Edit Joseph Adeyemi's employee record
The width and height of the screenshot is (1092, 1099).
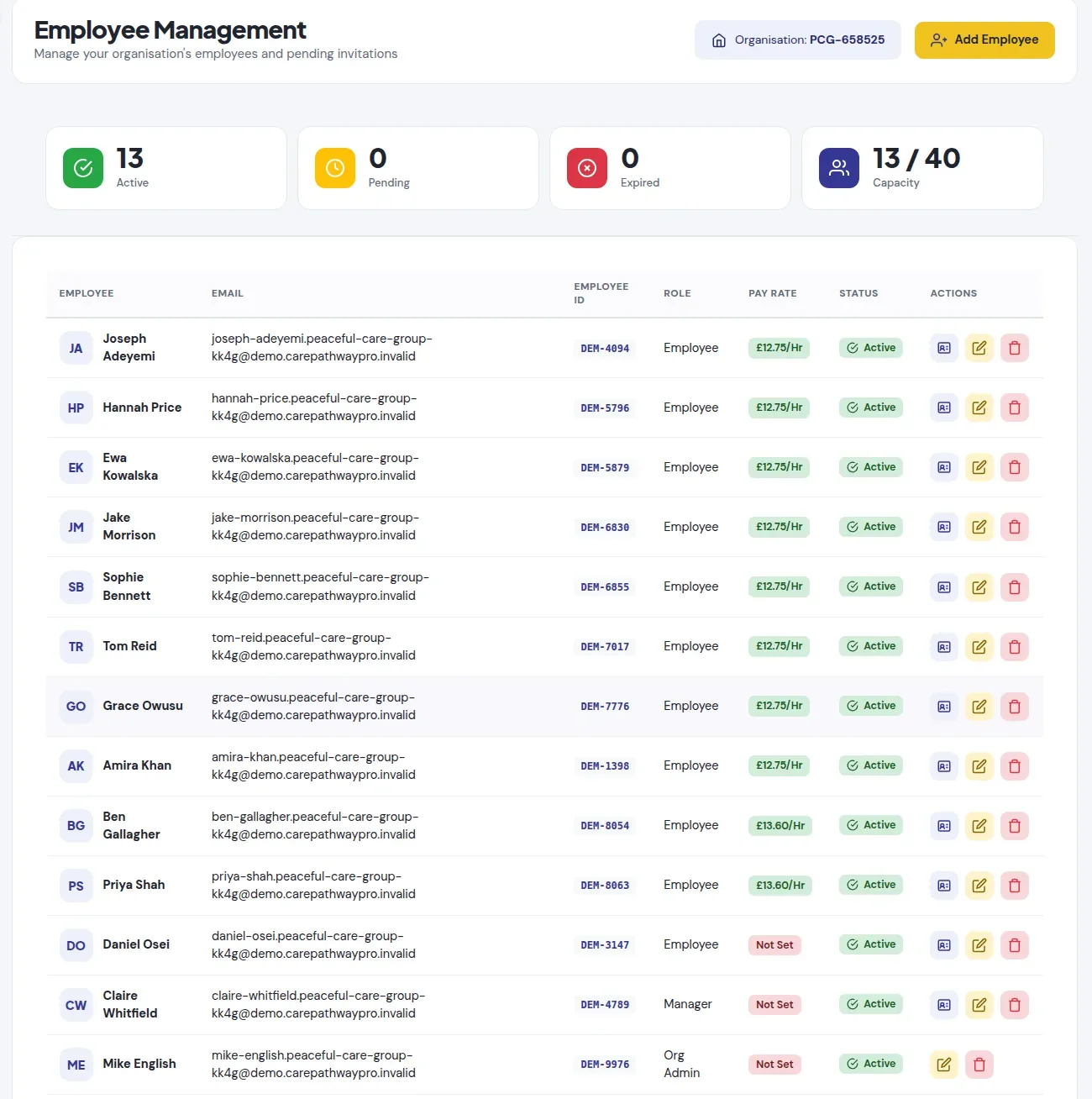[979, 348]
